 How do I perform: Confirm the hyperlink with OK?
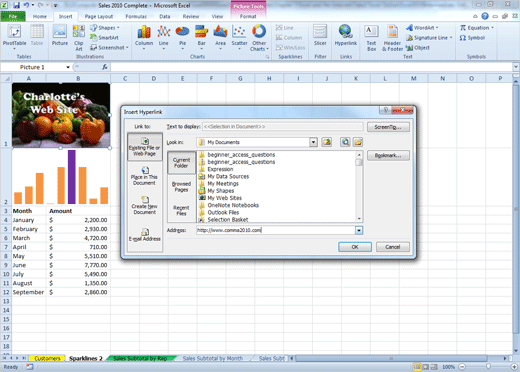pyautogui.click(x=355, y=247)
